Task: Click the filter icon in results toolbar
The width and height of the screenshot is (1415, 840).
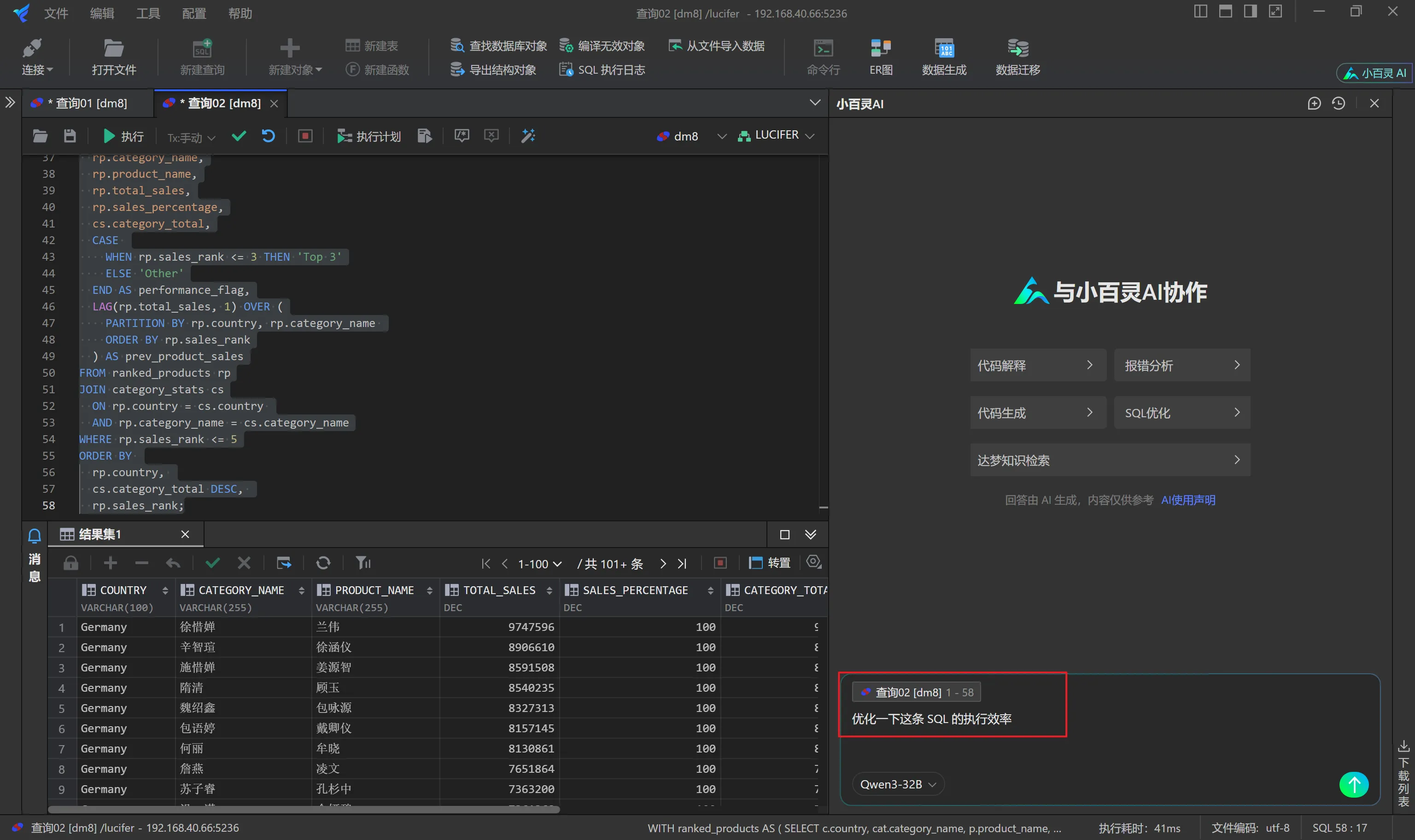Action: (363, 563)
